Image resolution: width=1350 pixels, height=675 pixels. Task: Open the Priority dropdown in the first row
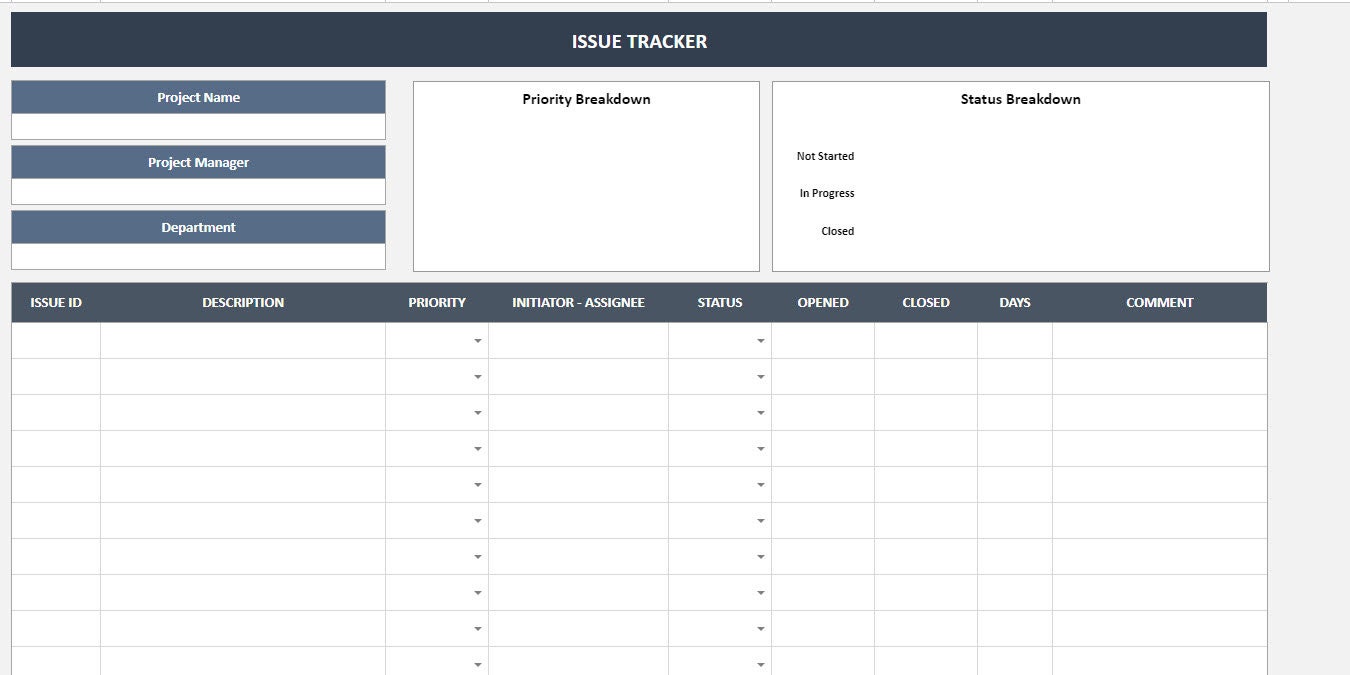pyautogui.click(x=477, y=340)
